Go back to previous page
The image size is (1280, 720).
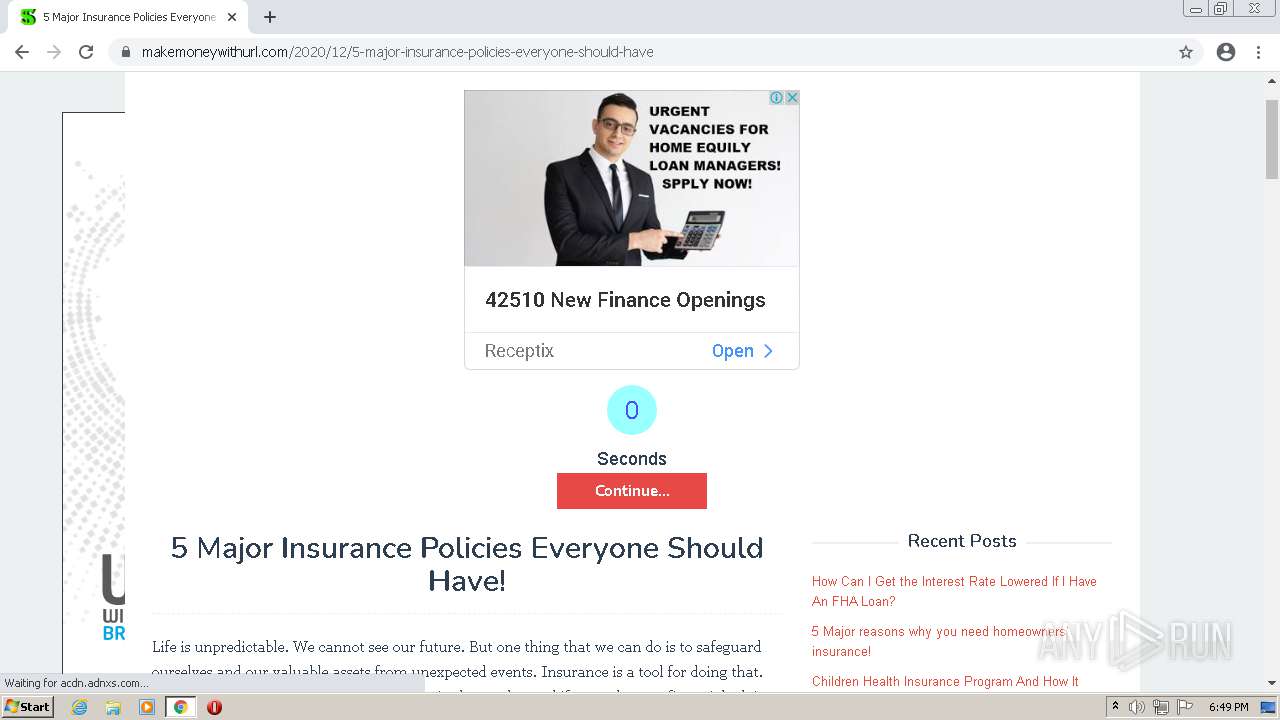click(x=22, y=52)
